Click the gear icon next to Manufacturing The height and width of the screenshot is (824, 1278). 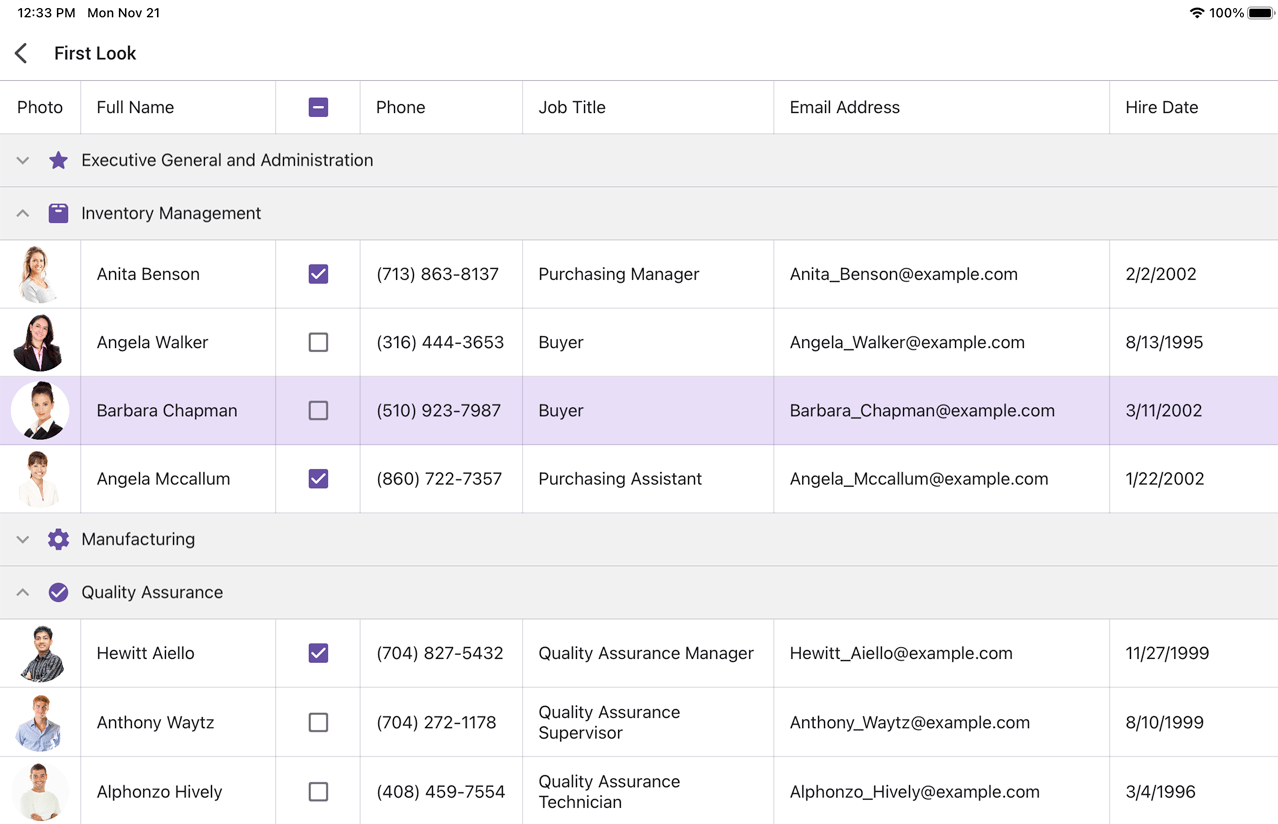(x=58, y=539)
